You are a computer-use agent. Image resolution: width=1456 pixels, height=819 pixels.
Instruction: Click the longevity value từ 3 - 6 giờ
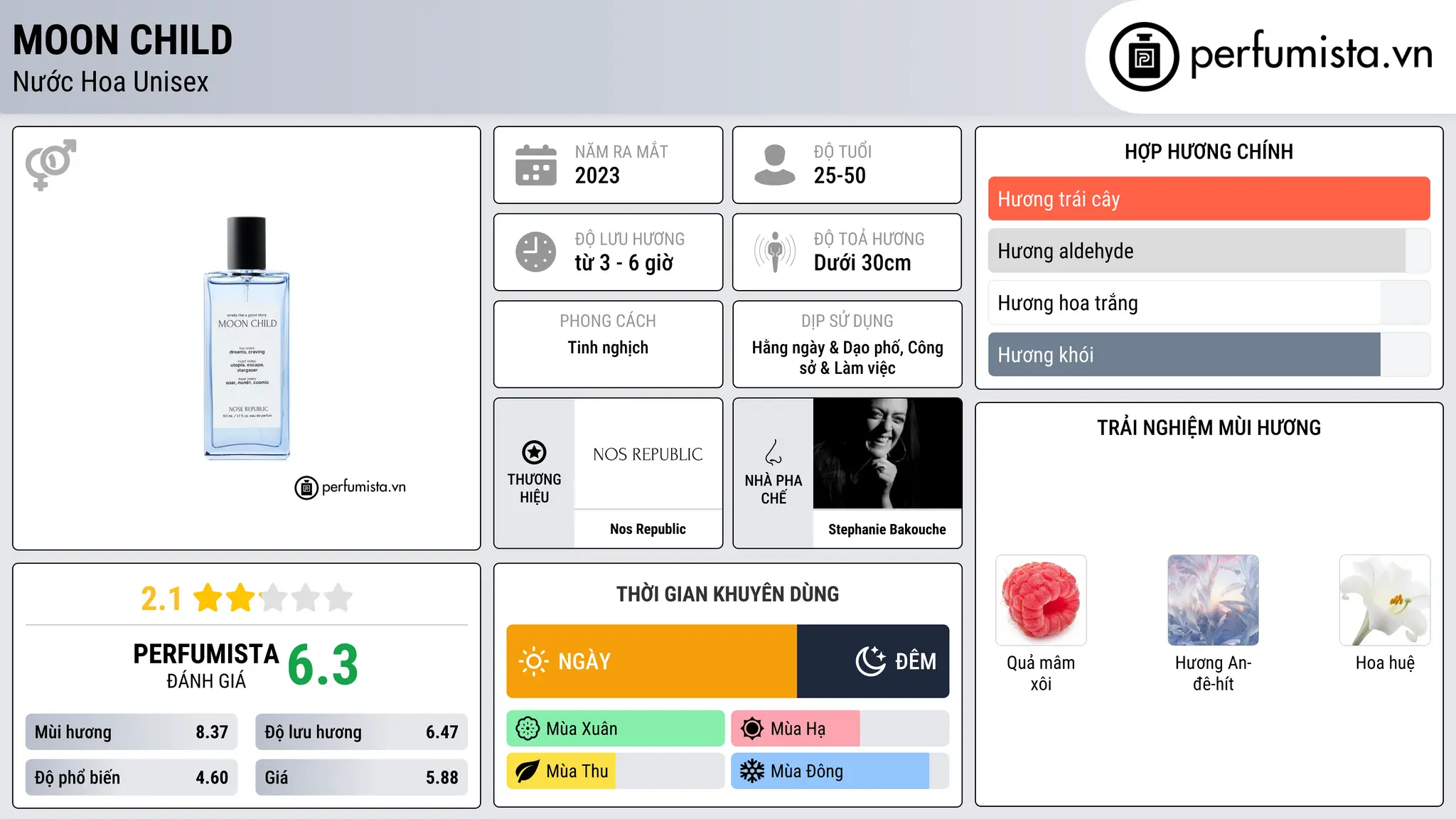pyautogui.click(x=623, y=263)
